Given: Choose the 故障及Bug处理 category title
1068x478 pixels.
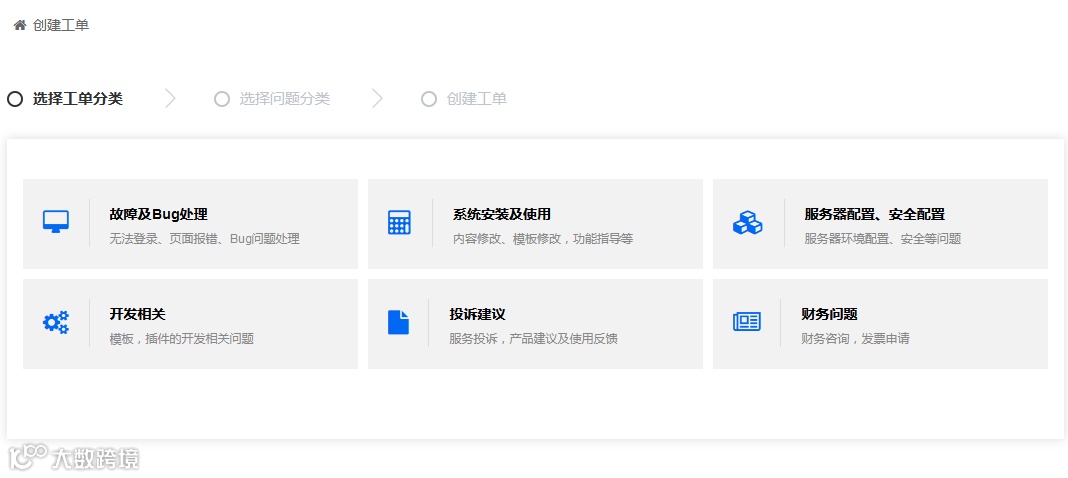Looking at the screenshot, I should tap(159, 214).
